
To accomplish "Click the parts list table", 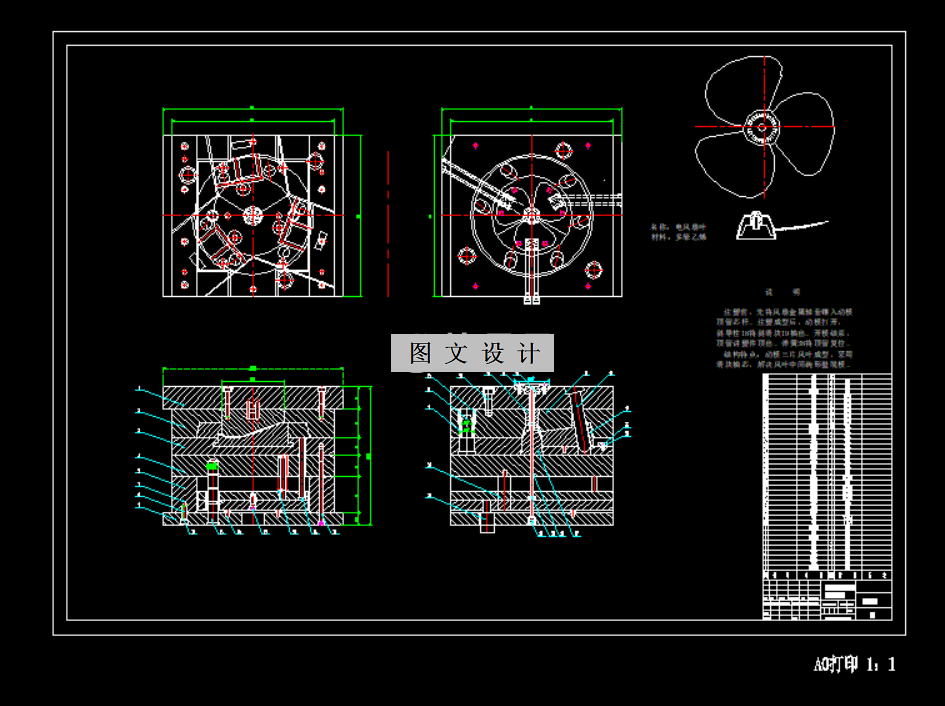I will [x=827, y=476].
